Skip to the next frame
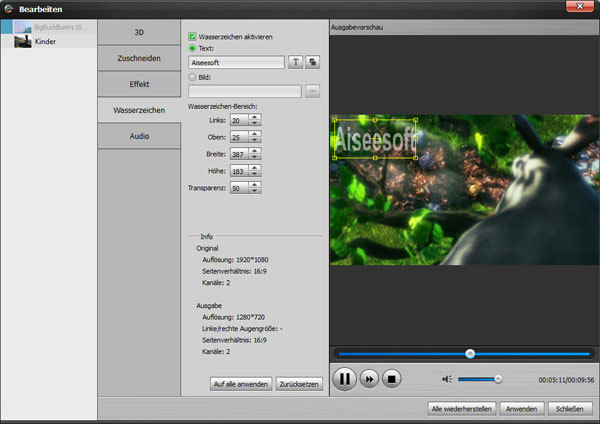Image resolution: width=600 pixels, height=424 pixels. click(369, 379)
